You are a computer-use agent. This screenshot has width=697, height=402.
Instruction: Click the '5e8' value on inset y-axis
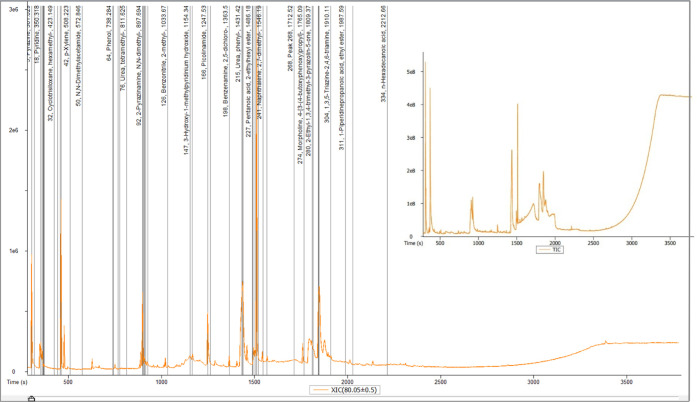pyautogui.click(x=412, y=71)
